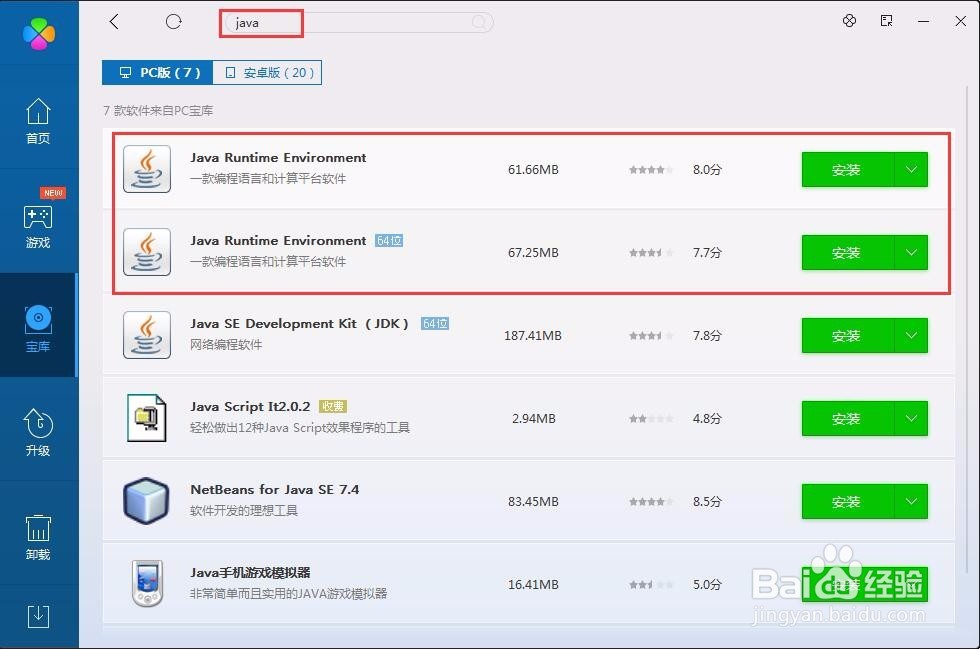Screen dimensions: 980x649
Task: Expand install options for 67.25MB Java Runtime
Action: (911, 253)
